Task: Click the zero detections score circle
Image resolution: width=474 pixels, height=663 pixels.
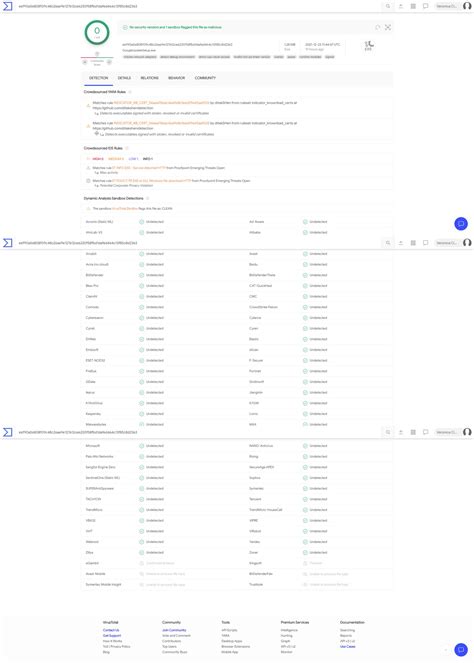Action: click(97, 33)
